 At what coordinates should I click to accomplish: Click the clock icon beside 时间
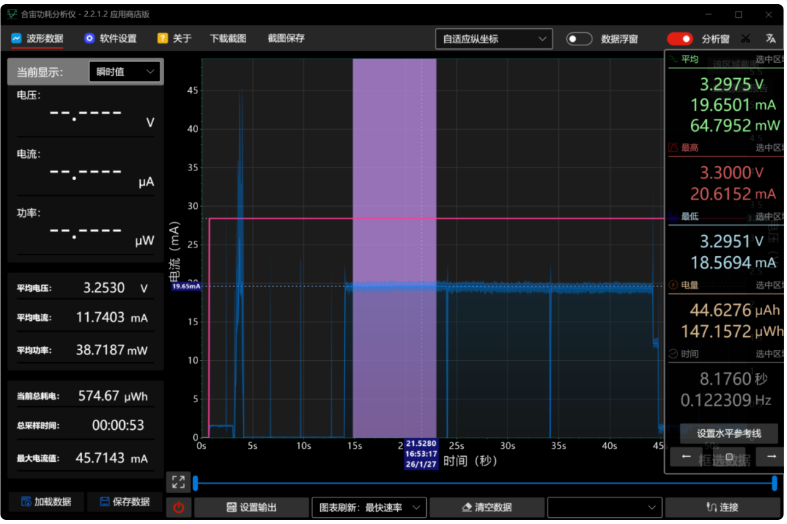click(673, 354)
